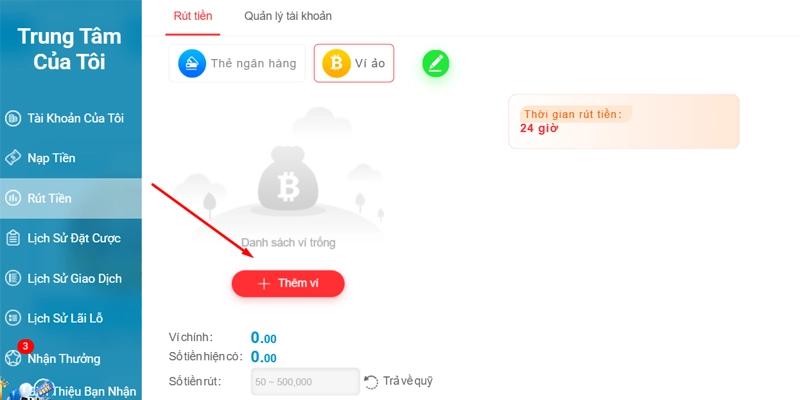Click the Bitcoin coin icon beside Ví ảo
The width and height of the screenshot is (800, 400).
point(336,63)
